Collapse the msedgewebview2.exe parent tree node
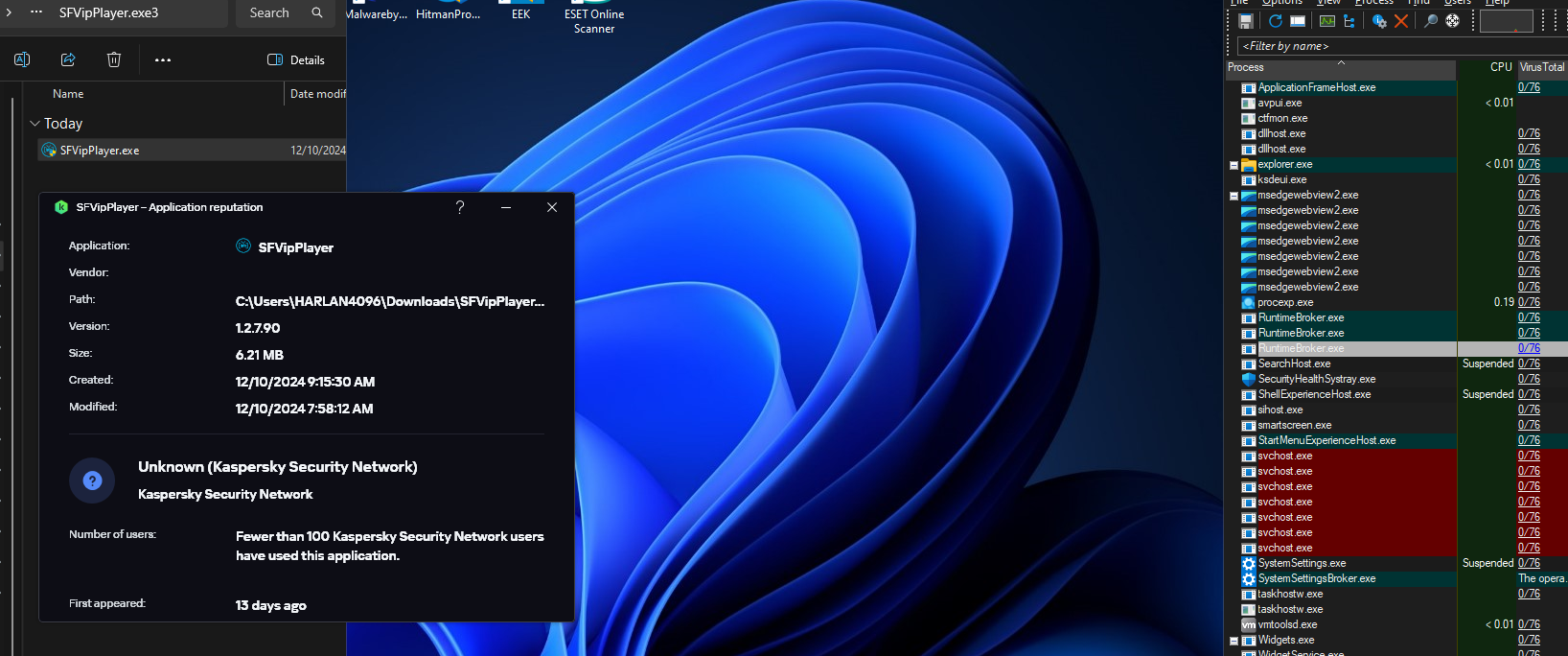 point(1234,196)
